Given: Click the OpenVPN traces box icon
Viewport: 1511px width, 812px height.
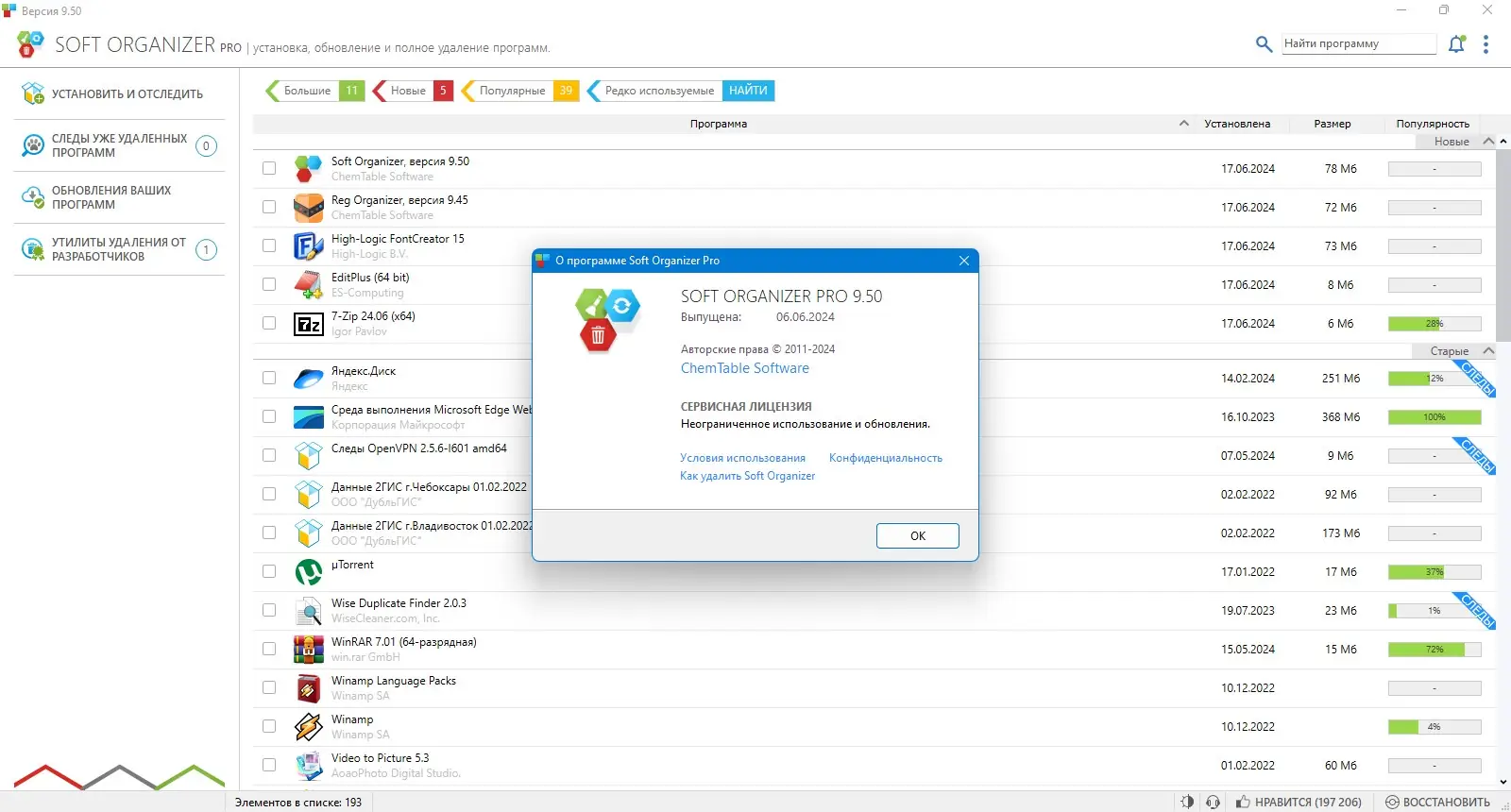Looking at the screenshot, I should (309, 455).
